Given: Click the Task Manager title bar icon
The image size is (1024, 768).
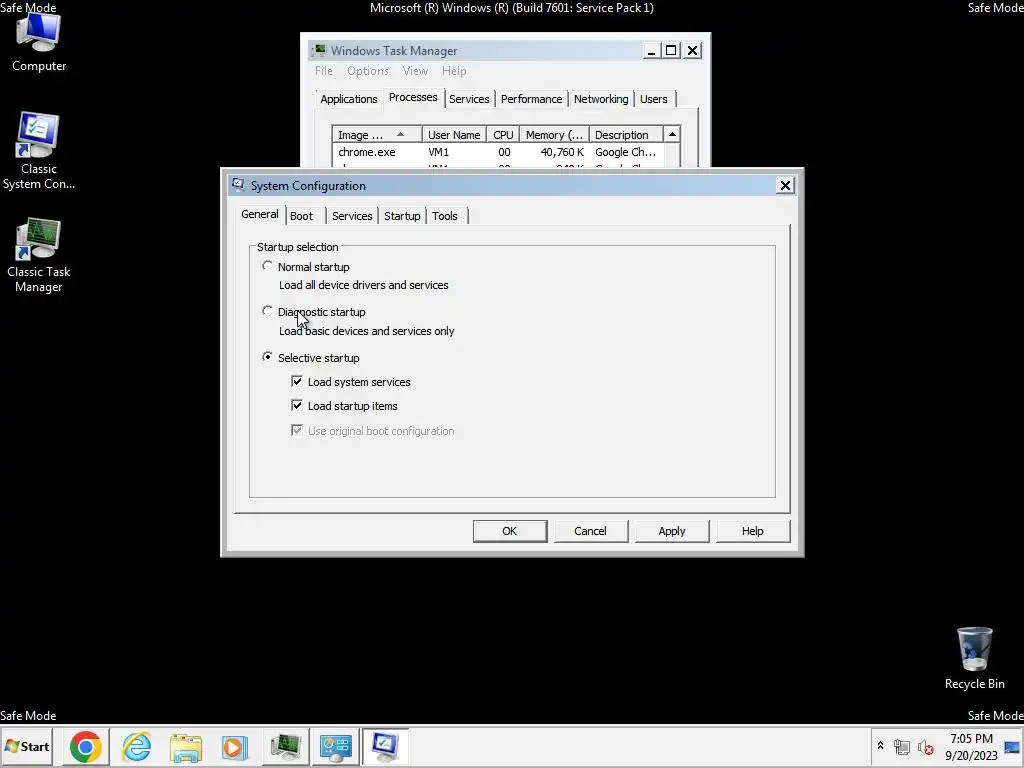Looking at the screenshot, I should [x=319, y=50].
